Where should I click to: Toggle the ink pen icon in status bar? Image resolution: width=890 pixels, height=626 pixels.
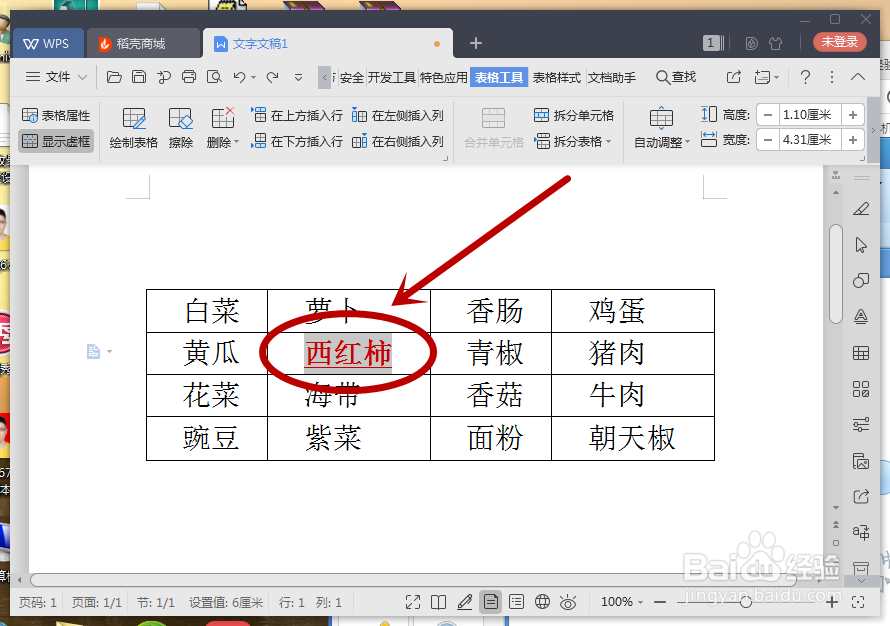[464, 602]
